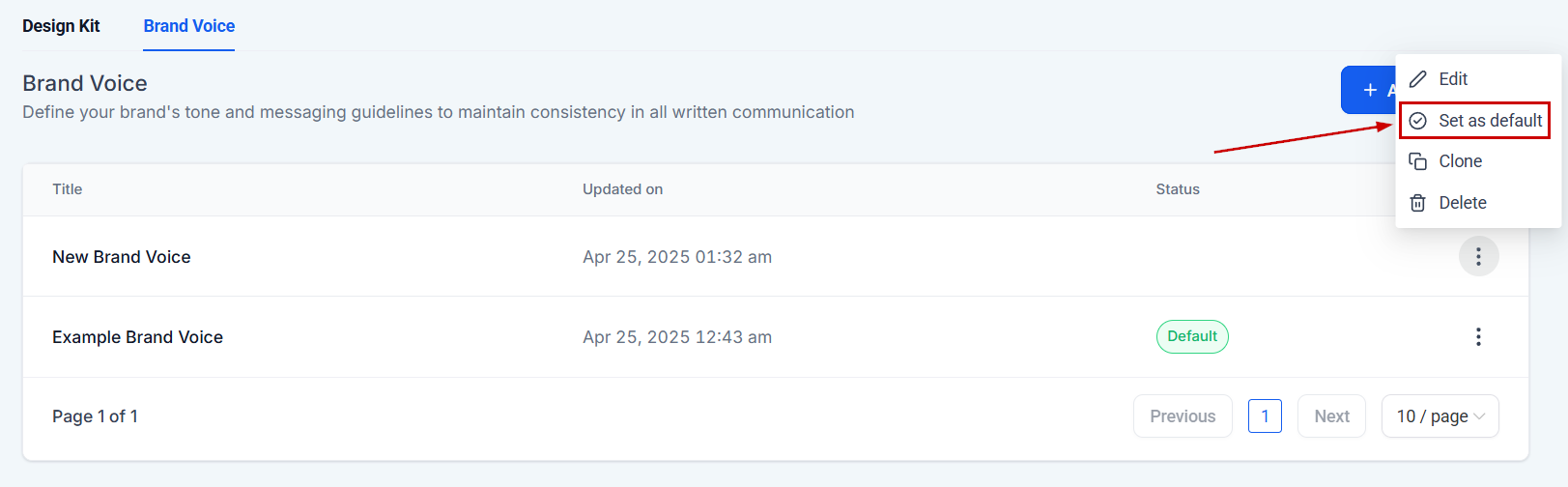Click the Clone copy icon
The image size is (1568, 487).
[x=1417, y=161]
